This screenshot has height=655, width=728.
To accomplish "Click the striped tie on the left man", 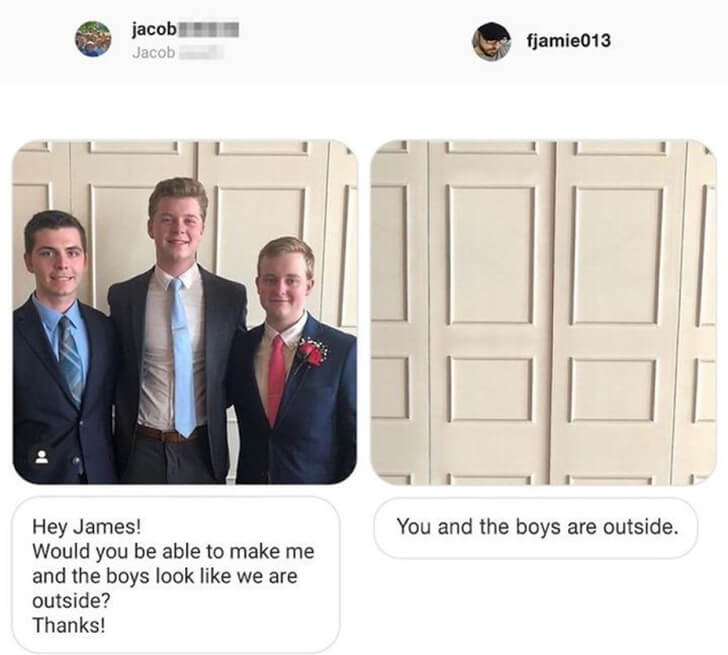I will 71,357.
